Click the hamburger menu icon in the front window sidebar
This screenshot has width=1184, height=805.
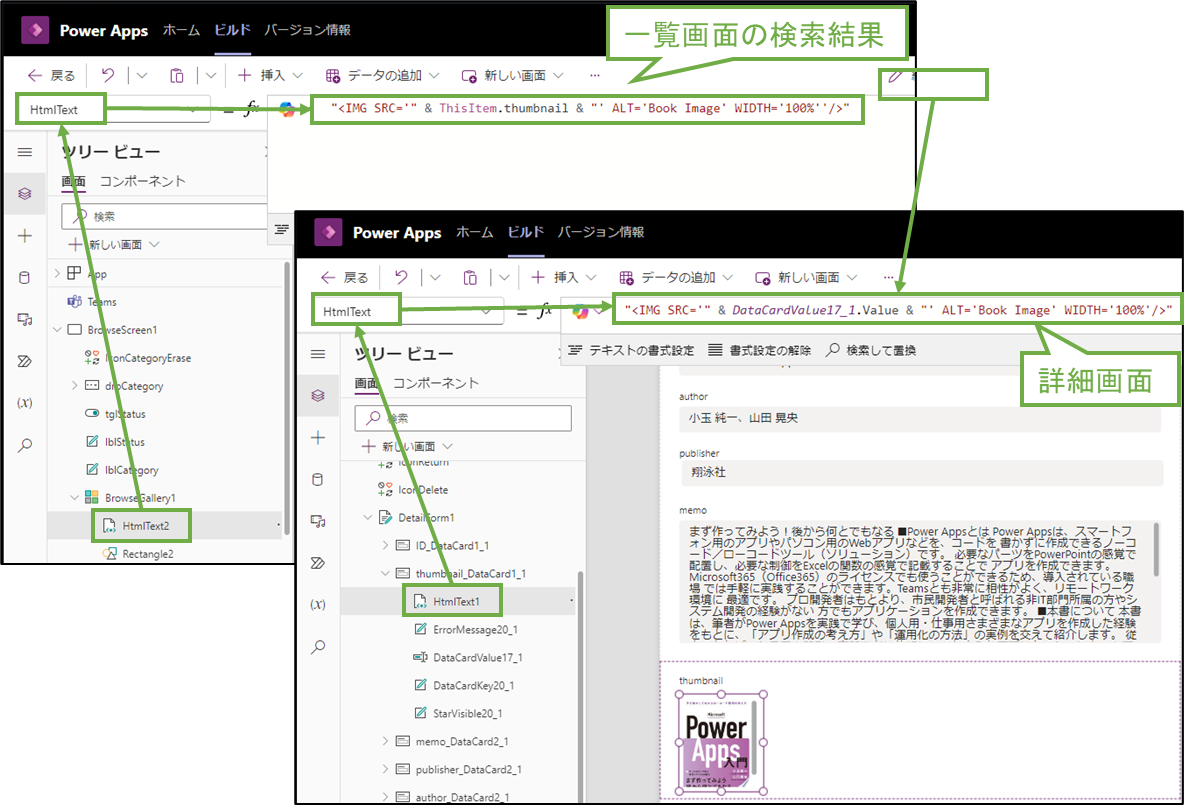[x=318, y=354]
